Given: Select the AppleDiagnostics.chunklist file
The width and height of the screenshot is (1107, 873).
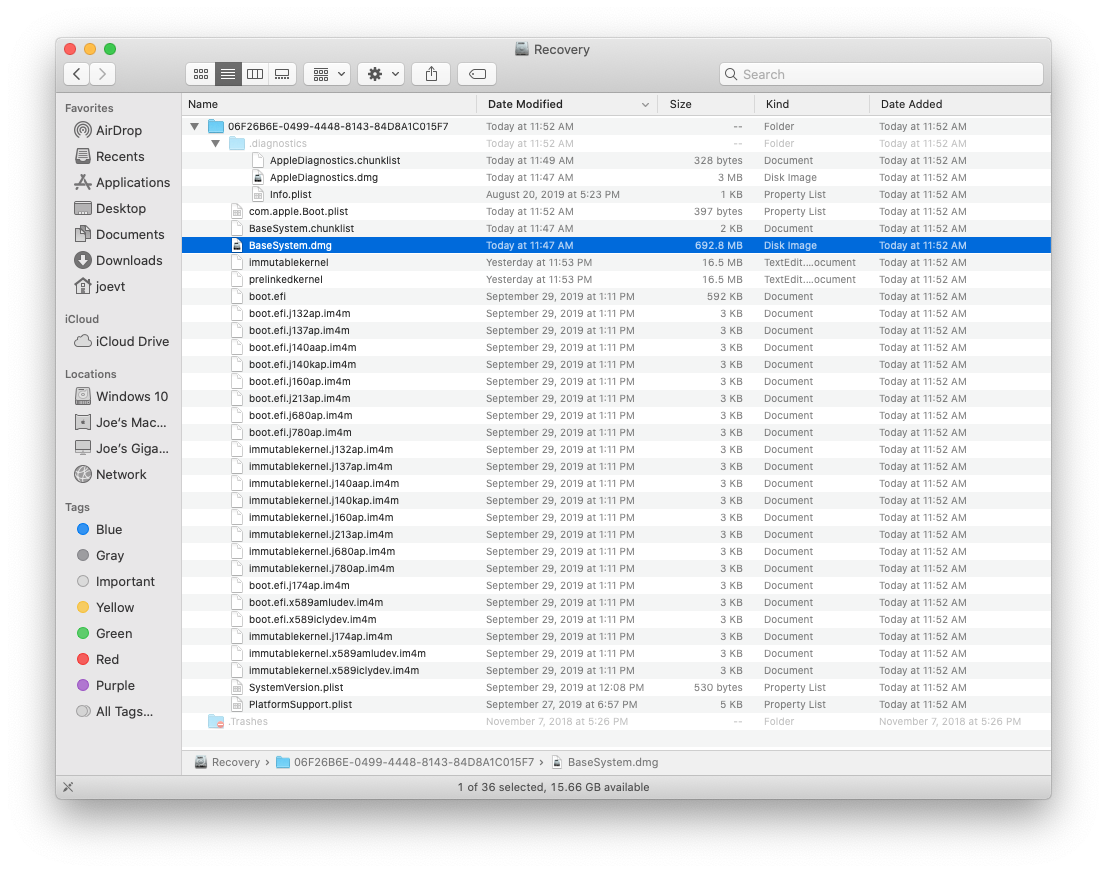Looking at the screenshot, I should click(x=616, y=161).
